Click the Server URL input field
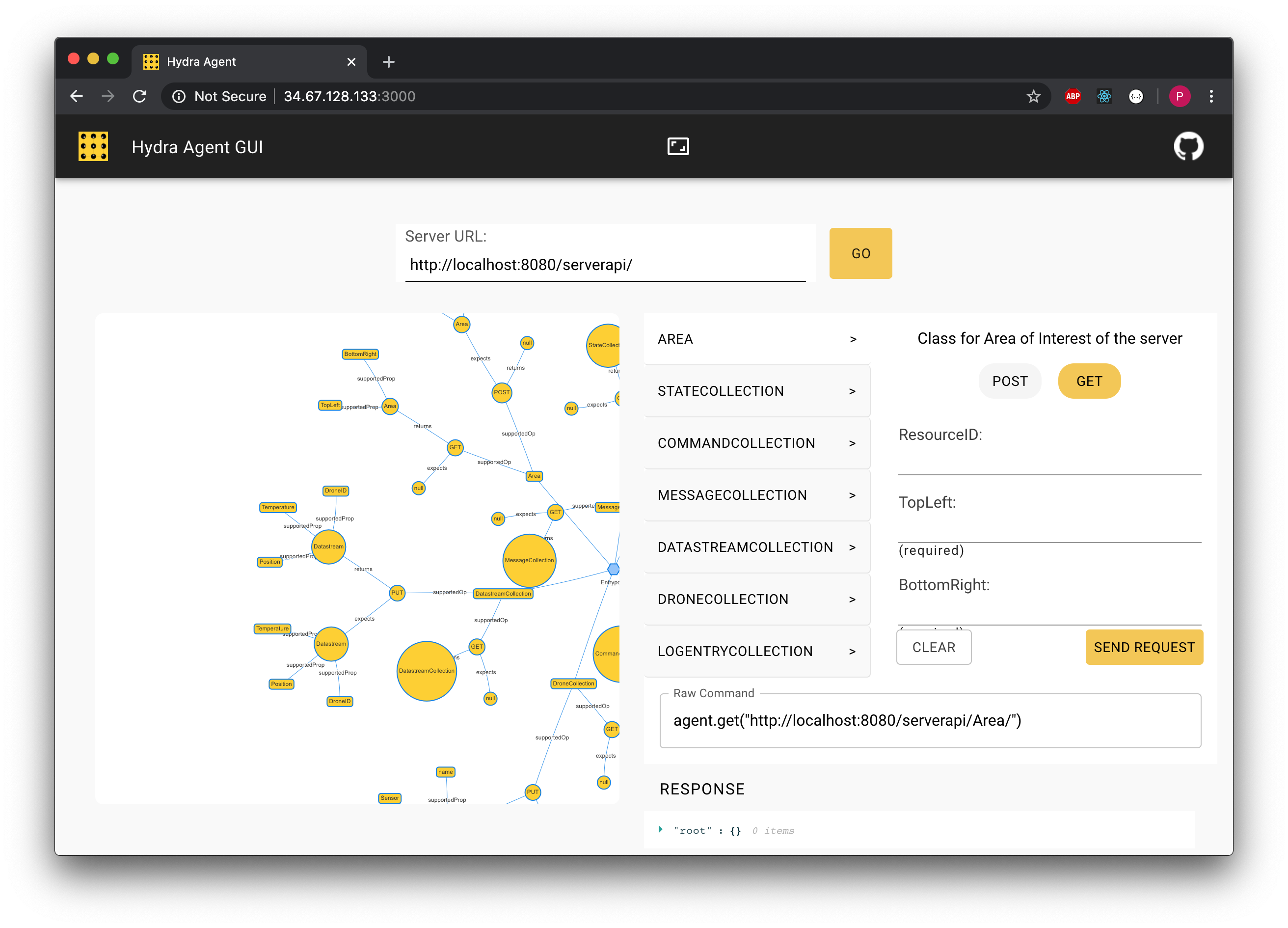 point(605,265)
